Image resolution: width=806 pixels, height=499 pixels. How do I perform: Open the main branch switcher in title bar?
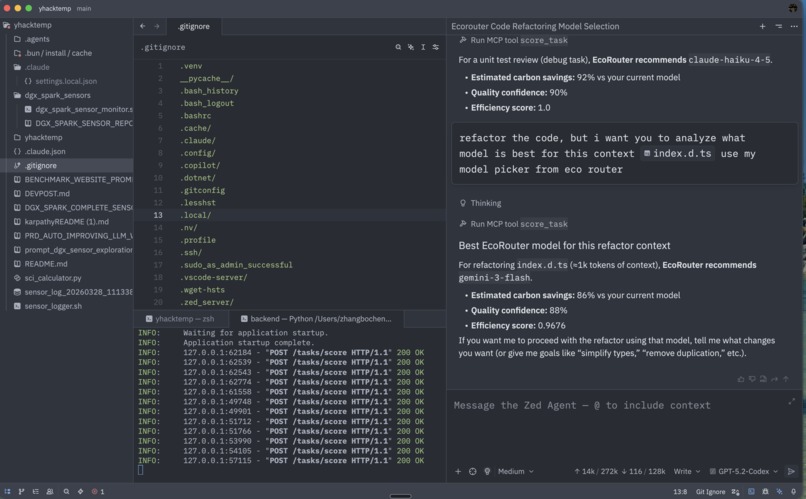[84, 8]
